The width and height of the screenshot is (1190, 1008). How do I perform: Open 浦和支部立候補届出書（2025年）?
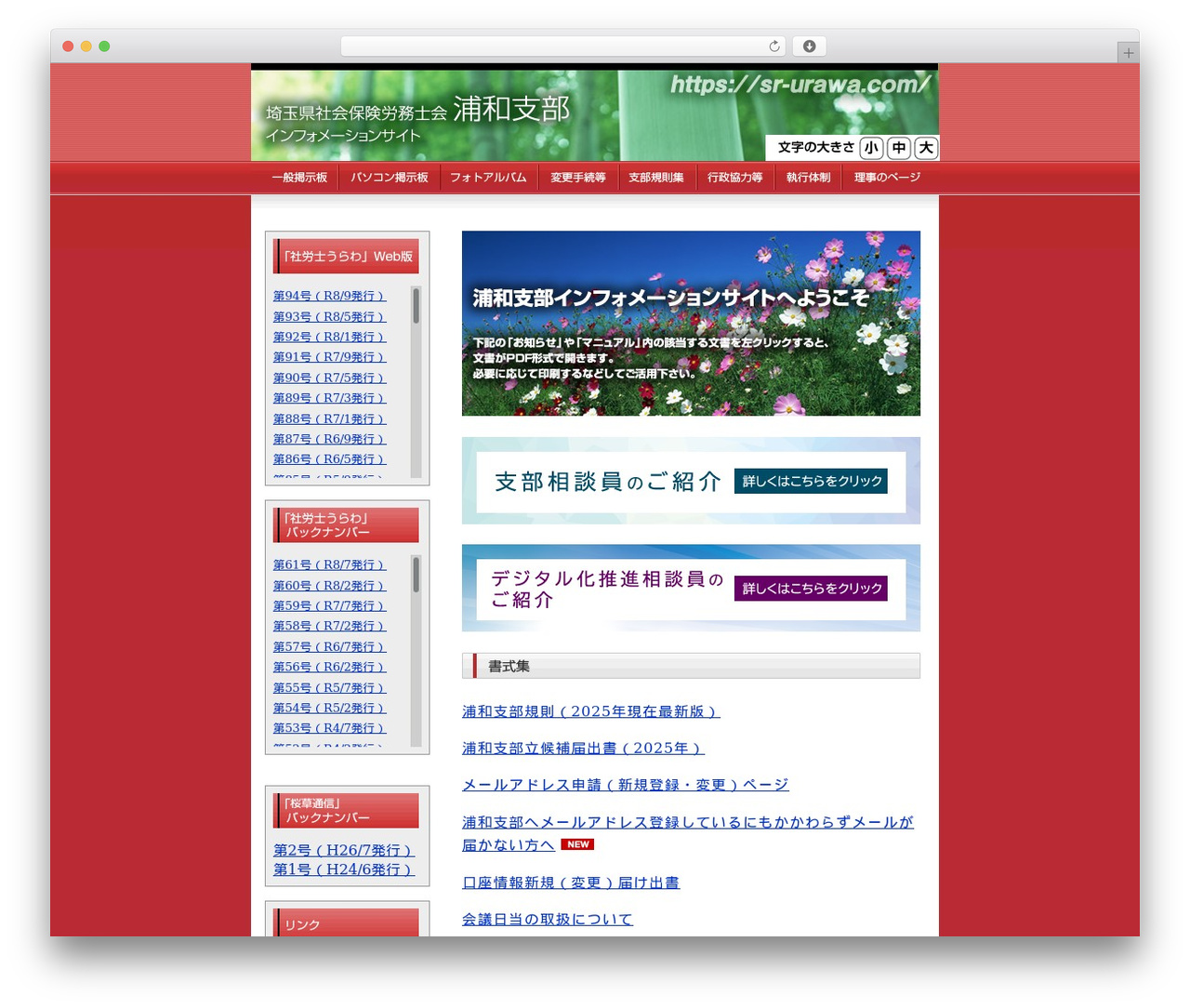coord(583,749)
